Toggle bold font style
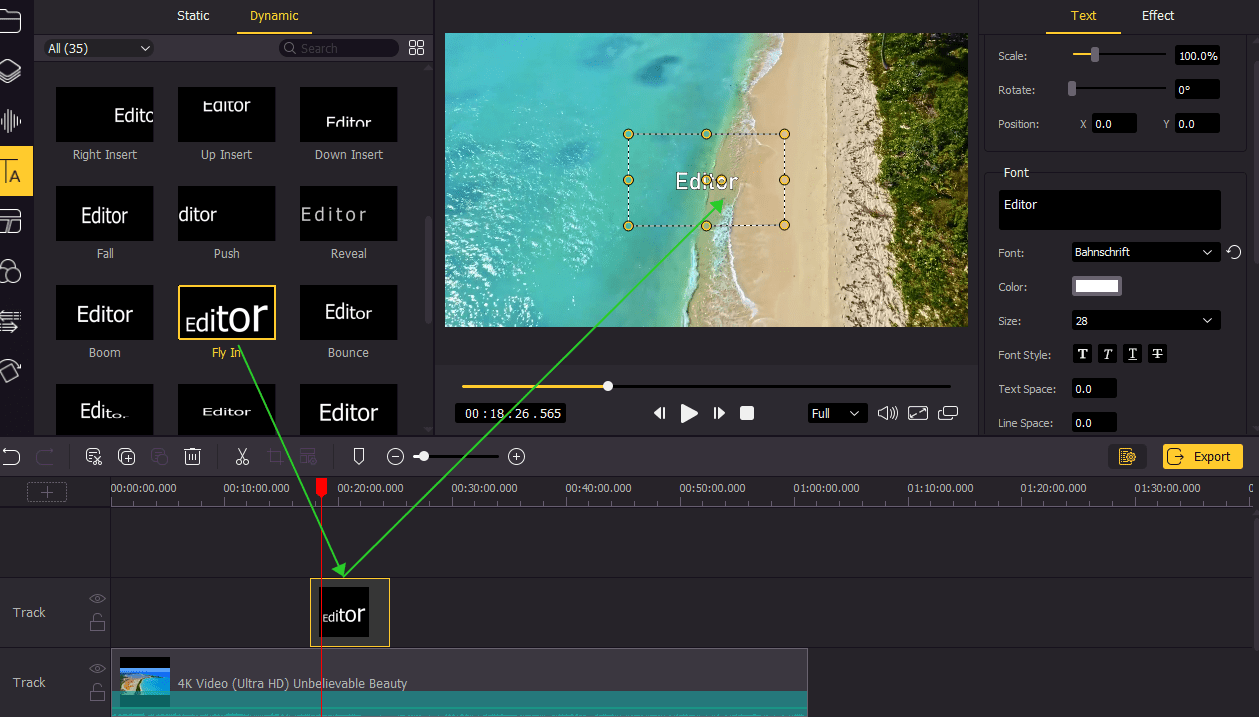Screen dimensions: 1259x717 click(x=1082, y=354)
